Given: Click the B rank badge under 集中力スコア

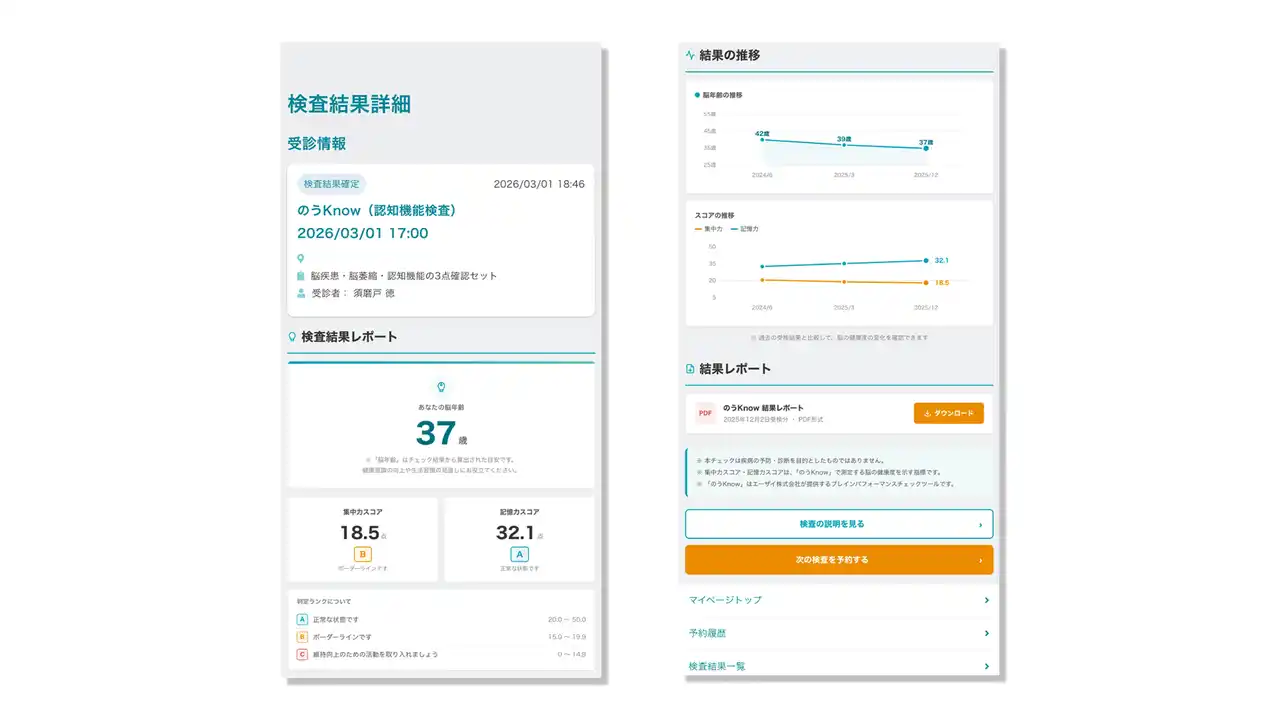Looking at the screenshot, I should 362,554.
